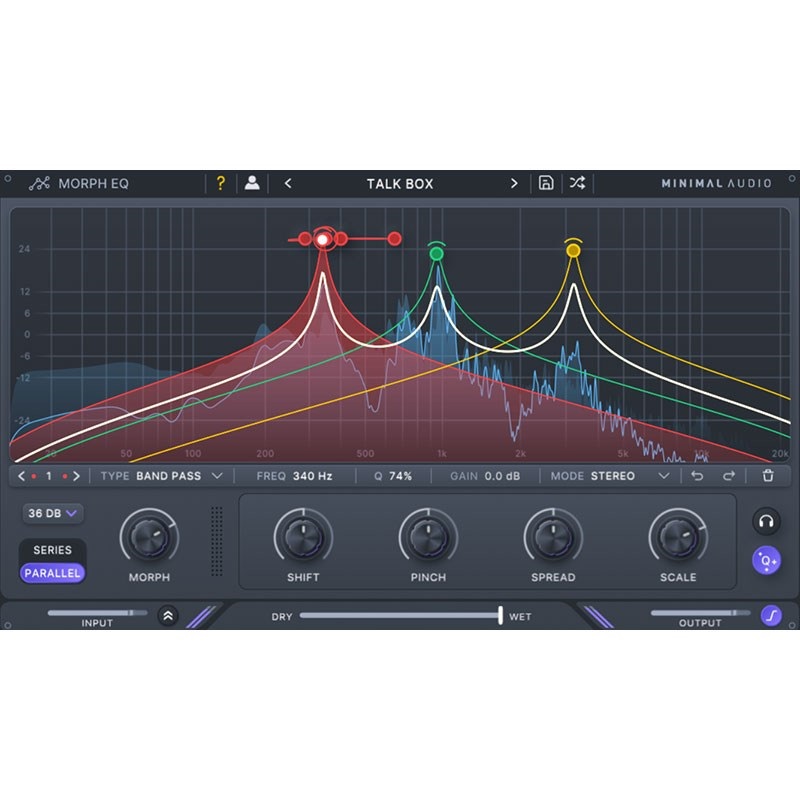Select previous filter band arrow
Image resolution: width=800 pixels, height=800 pixels.
(21, 476)
